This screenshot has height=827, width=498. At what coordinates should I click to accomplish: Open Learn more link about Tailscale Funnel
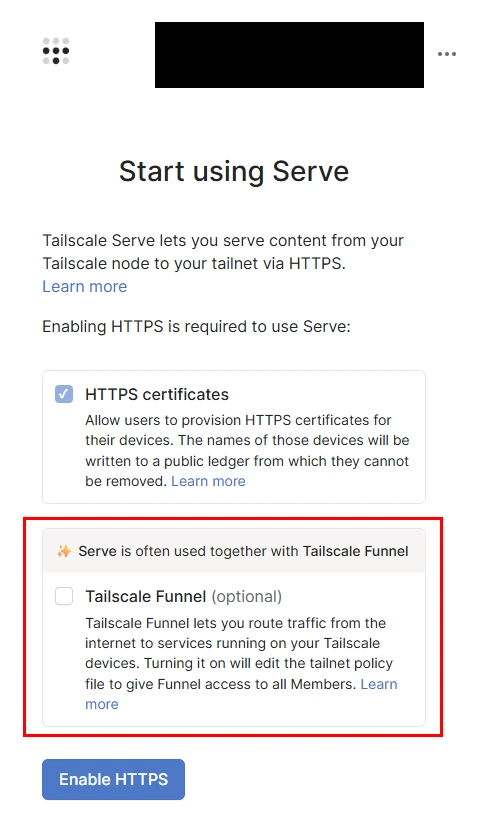point(241,694)
